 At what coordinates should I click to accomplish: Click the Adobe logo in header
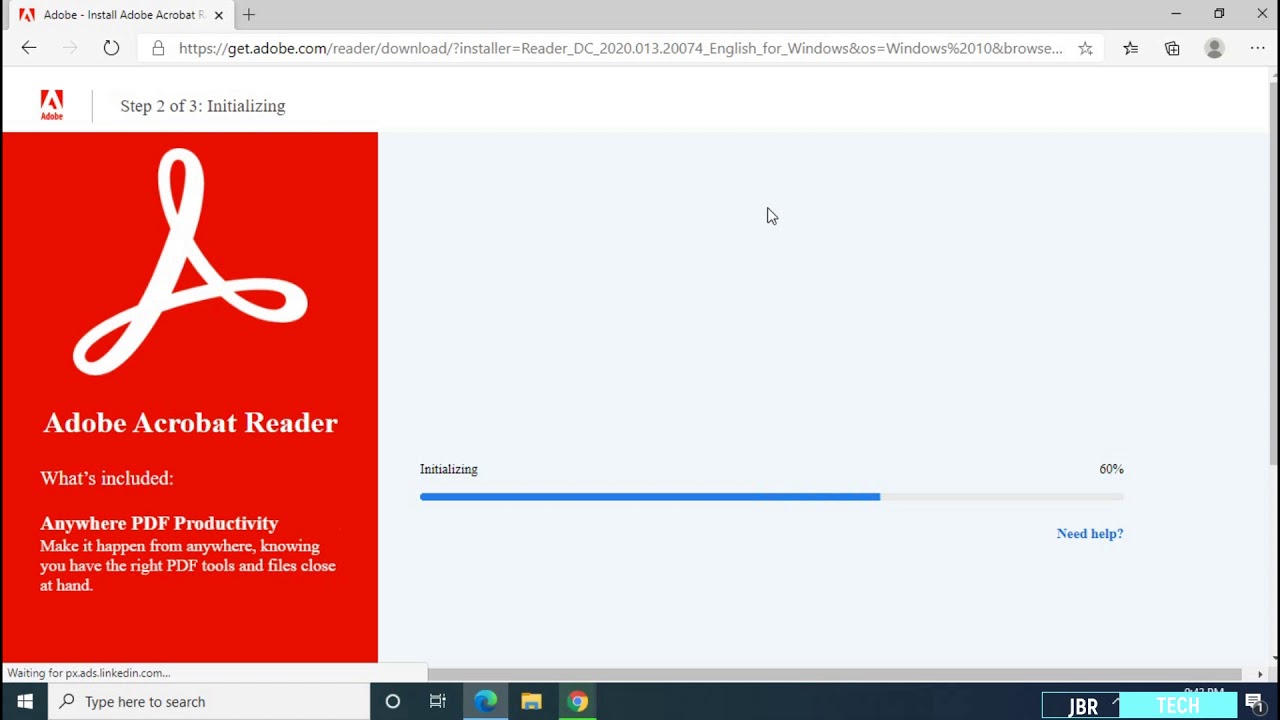click(x=52, y=105)
